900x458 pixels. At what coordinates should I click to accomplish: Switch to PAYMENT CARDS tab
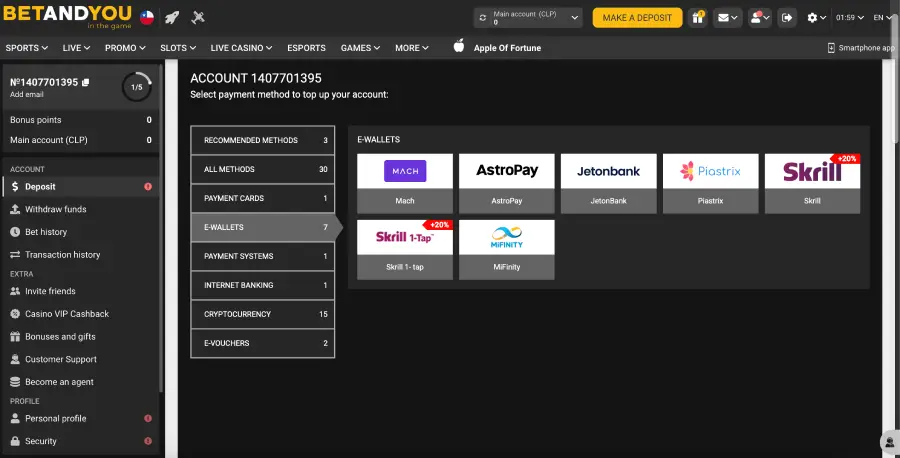263,198
